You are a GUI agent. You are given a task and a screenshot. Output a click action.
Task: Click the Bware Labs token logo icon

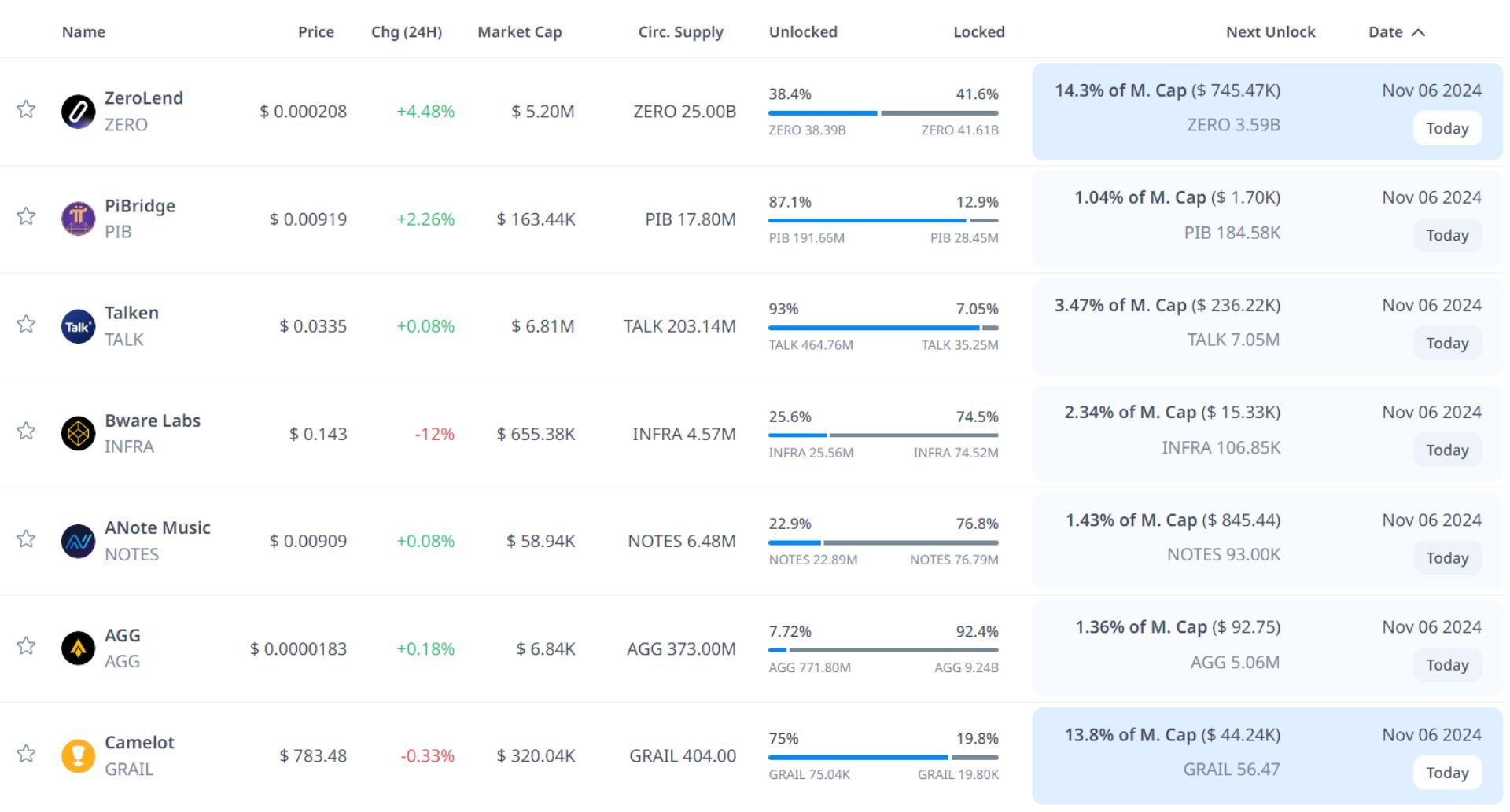[78, 433]
